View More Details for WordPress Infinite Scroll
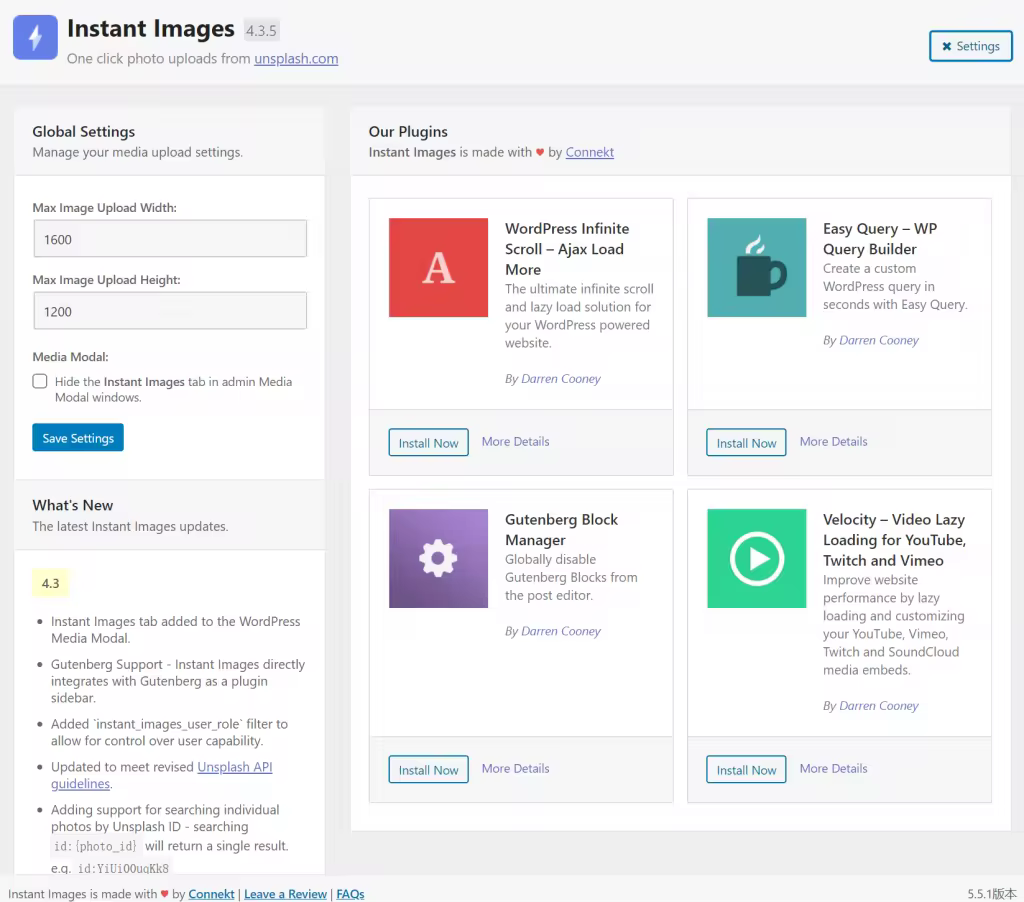1024x902 pixels. point(515,442)
